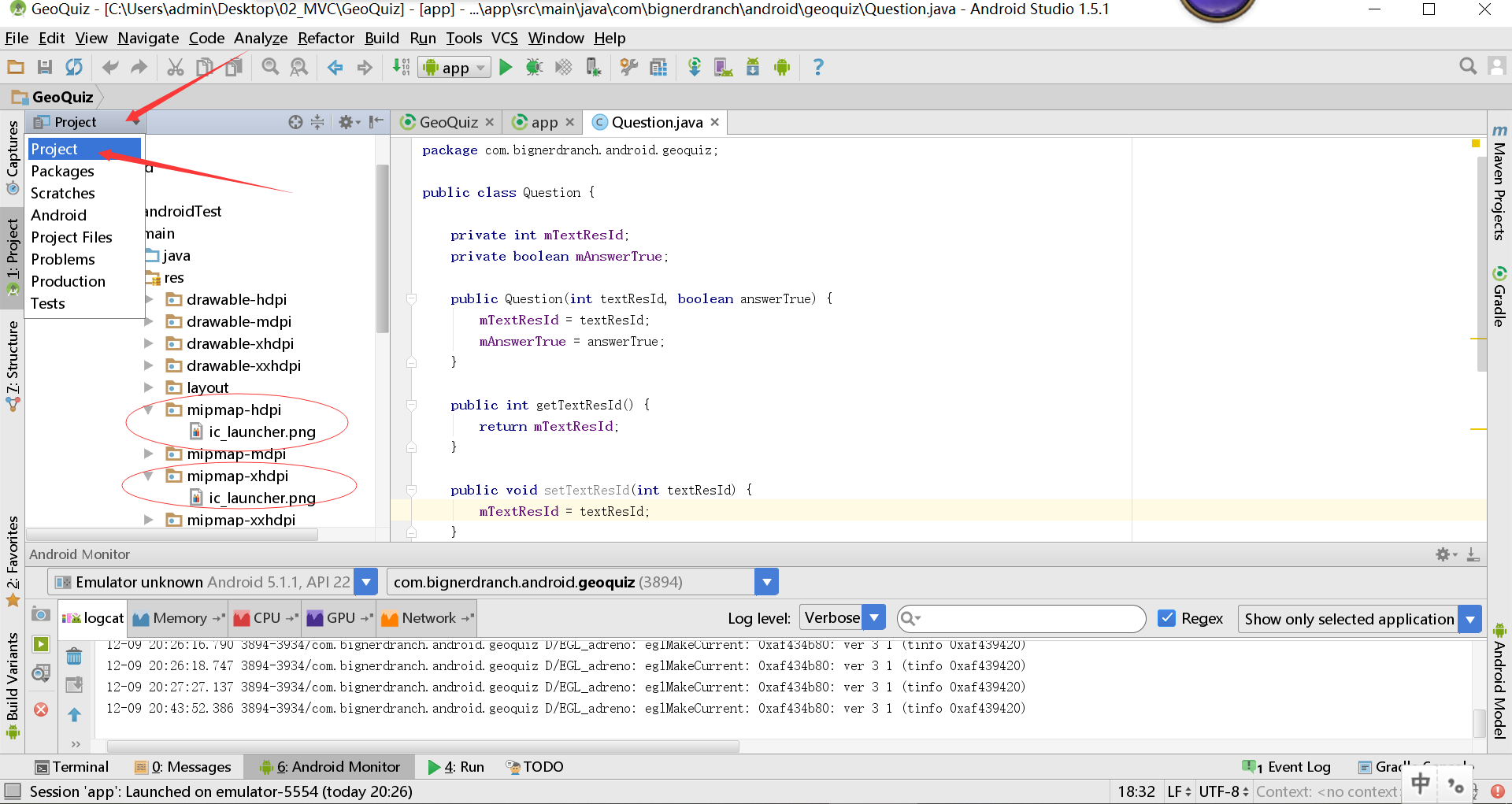Open Android Device Monitor toolbar icon
The height and width of the screenshot is (804, 1512).
pos(781,67)
